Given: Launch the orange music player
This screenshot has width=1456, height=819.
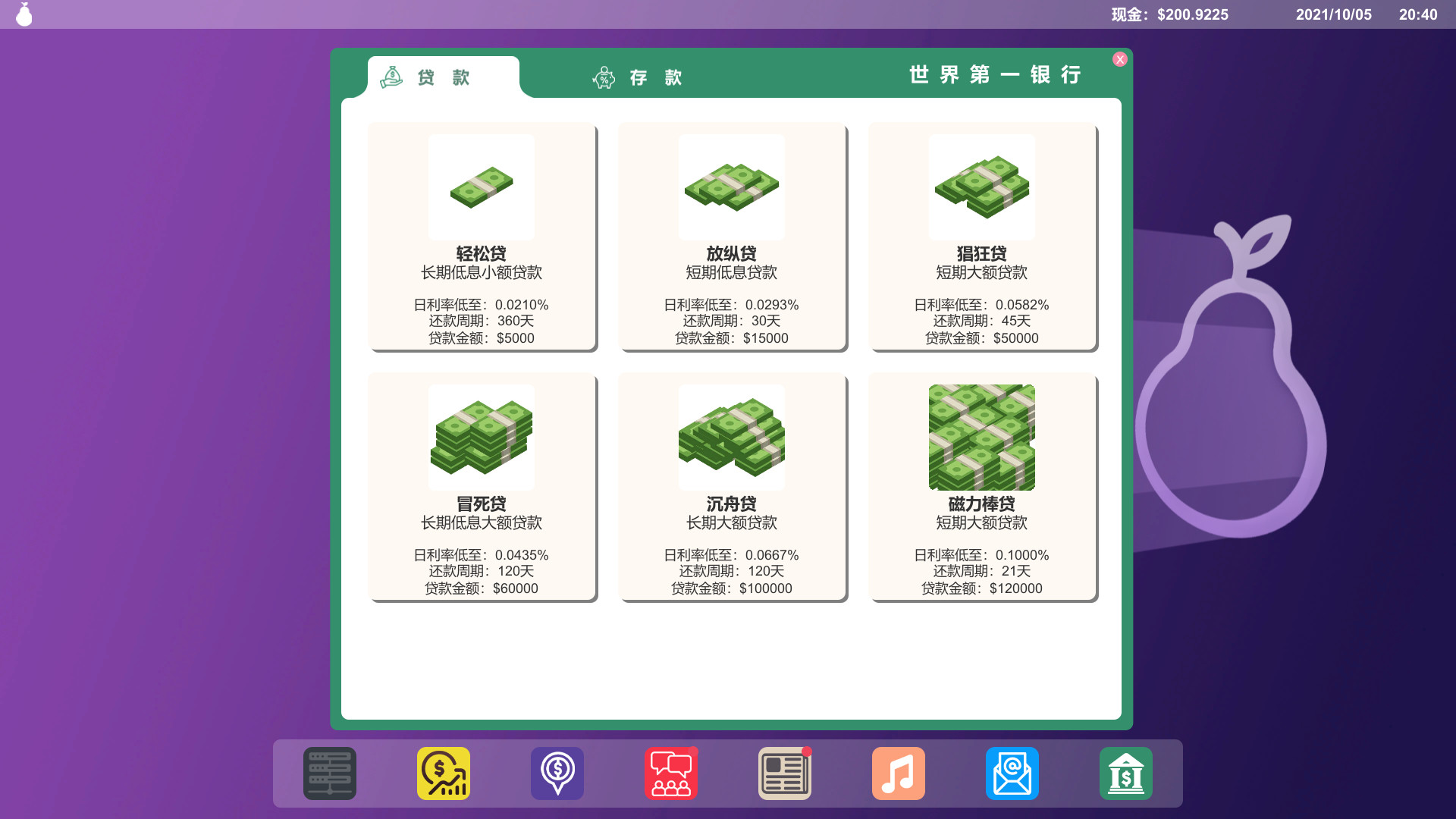Looking at the screenshot, I should click(x=899, y=773).
